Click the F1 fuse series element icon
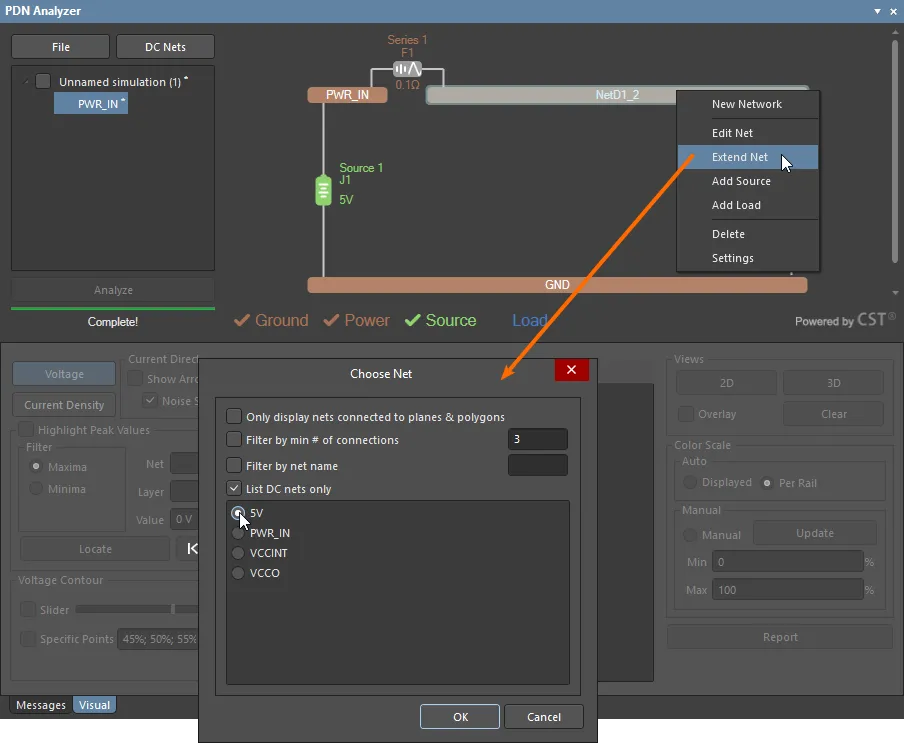 point(408,69)
